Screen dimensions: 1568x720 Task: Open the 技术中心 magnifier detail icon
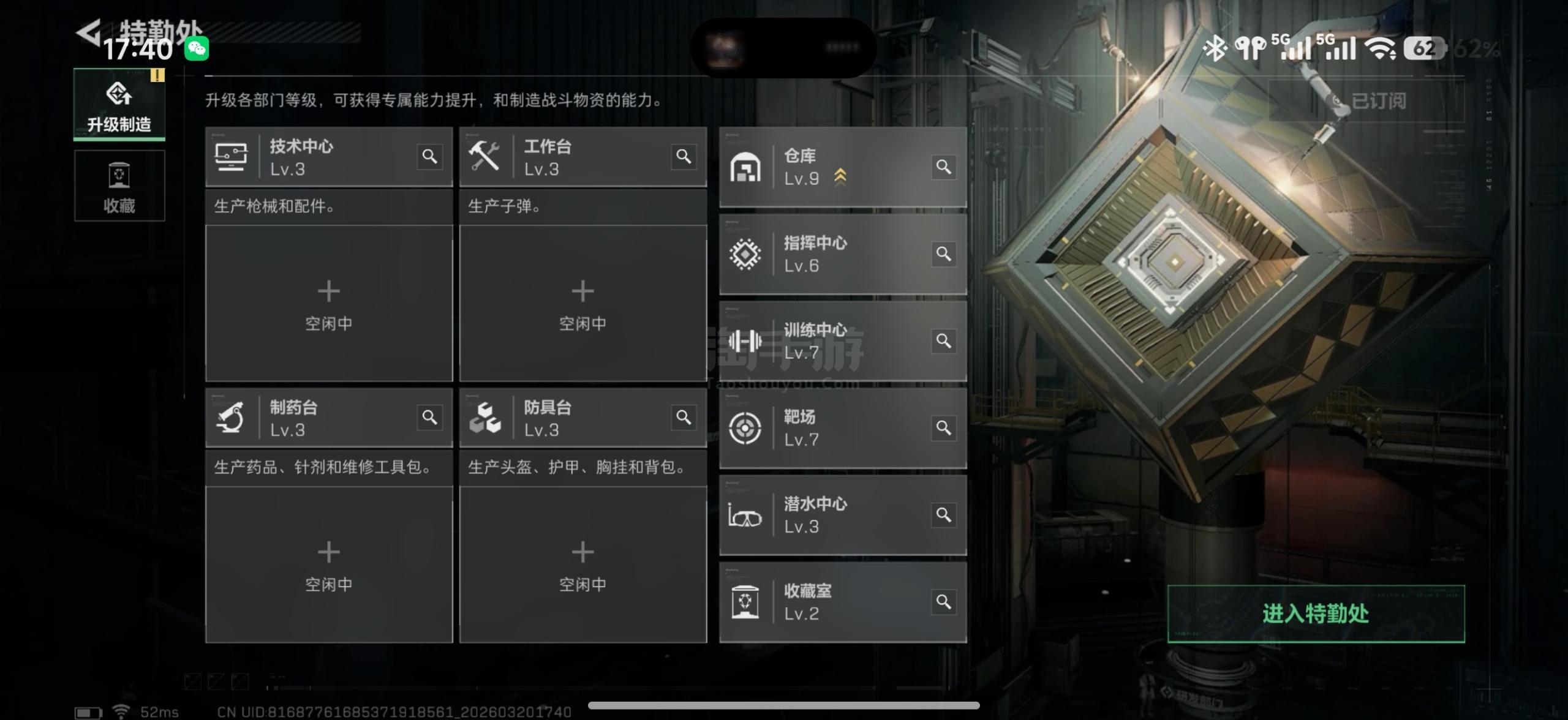(430, 157)
